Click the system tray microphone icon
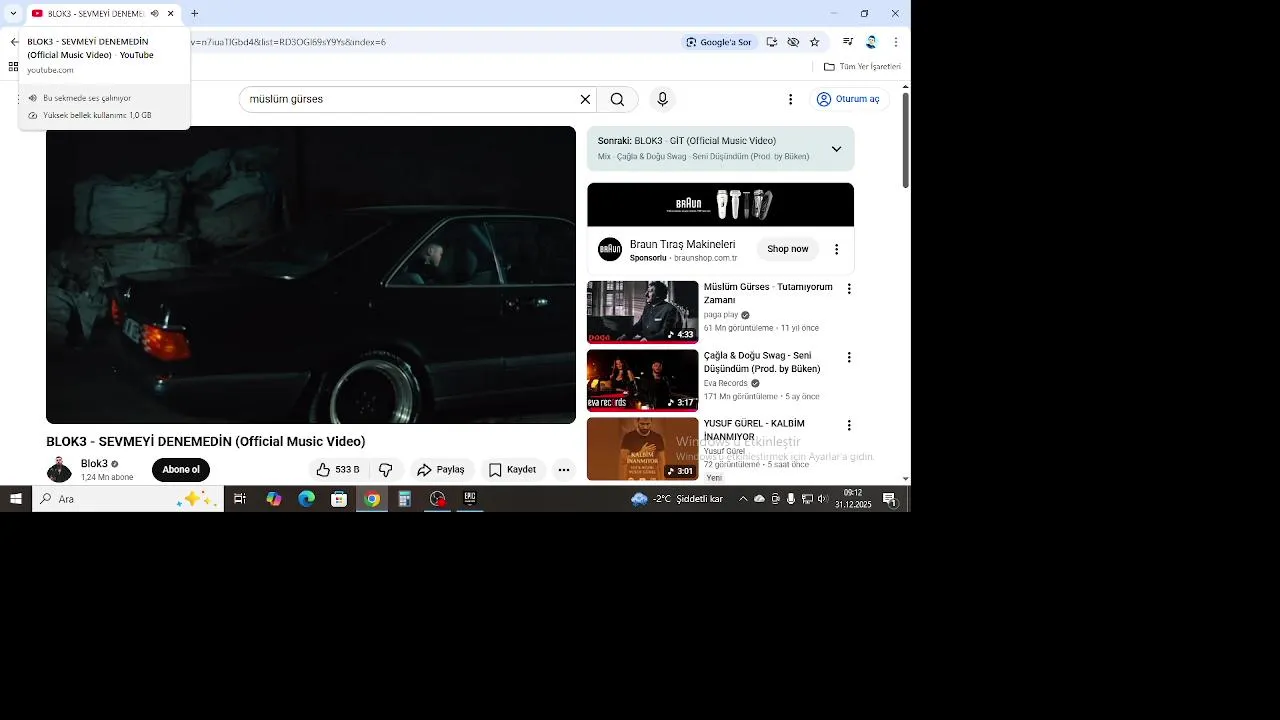This screenshot has width=1280, height=720. (x=791, y=499)
